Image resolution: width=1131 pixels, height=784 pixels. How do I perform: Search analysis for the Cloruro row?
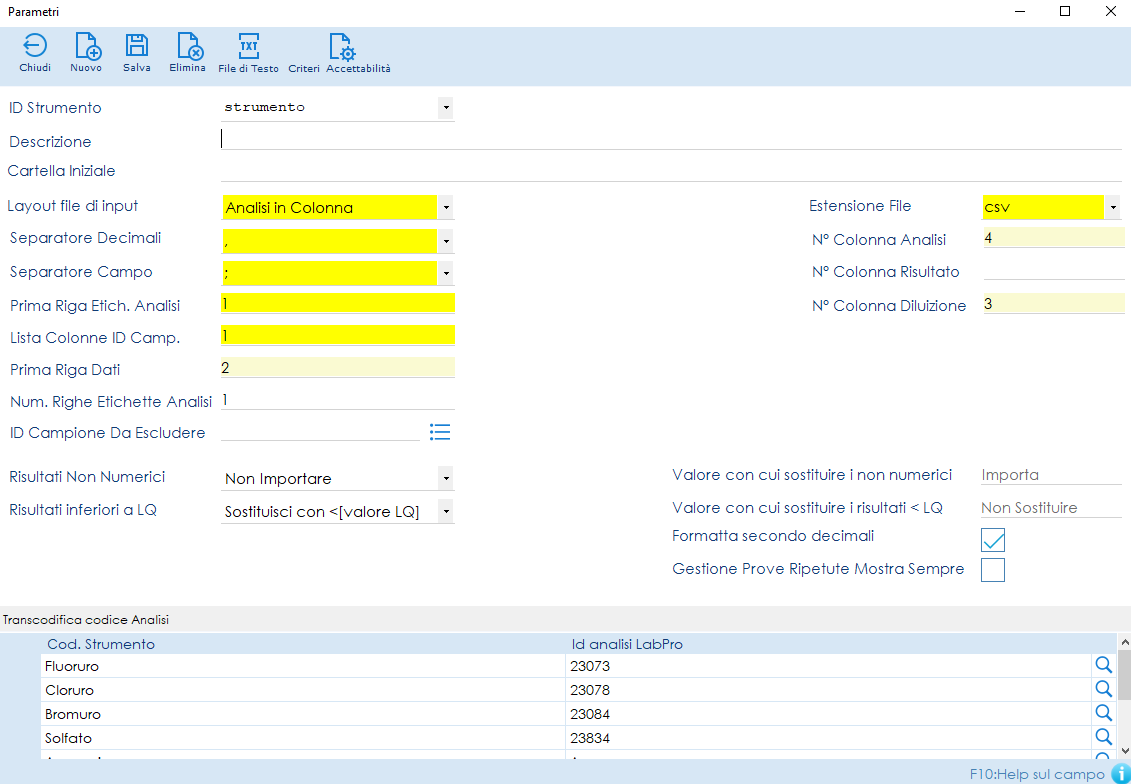(1103, 689)
